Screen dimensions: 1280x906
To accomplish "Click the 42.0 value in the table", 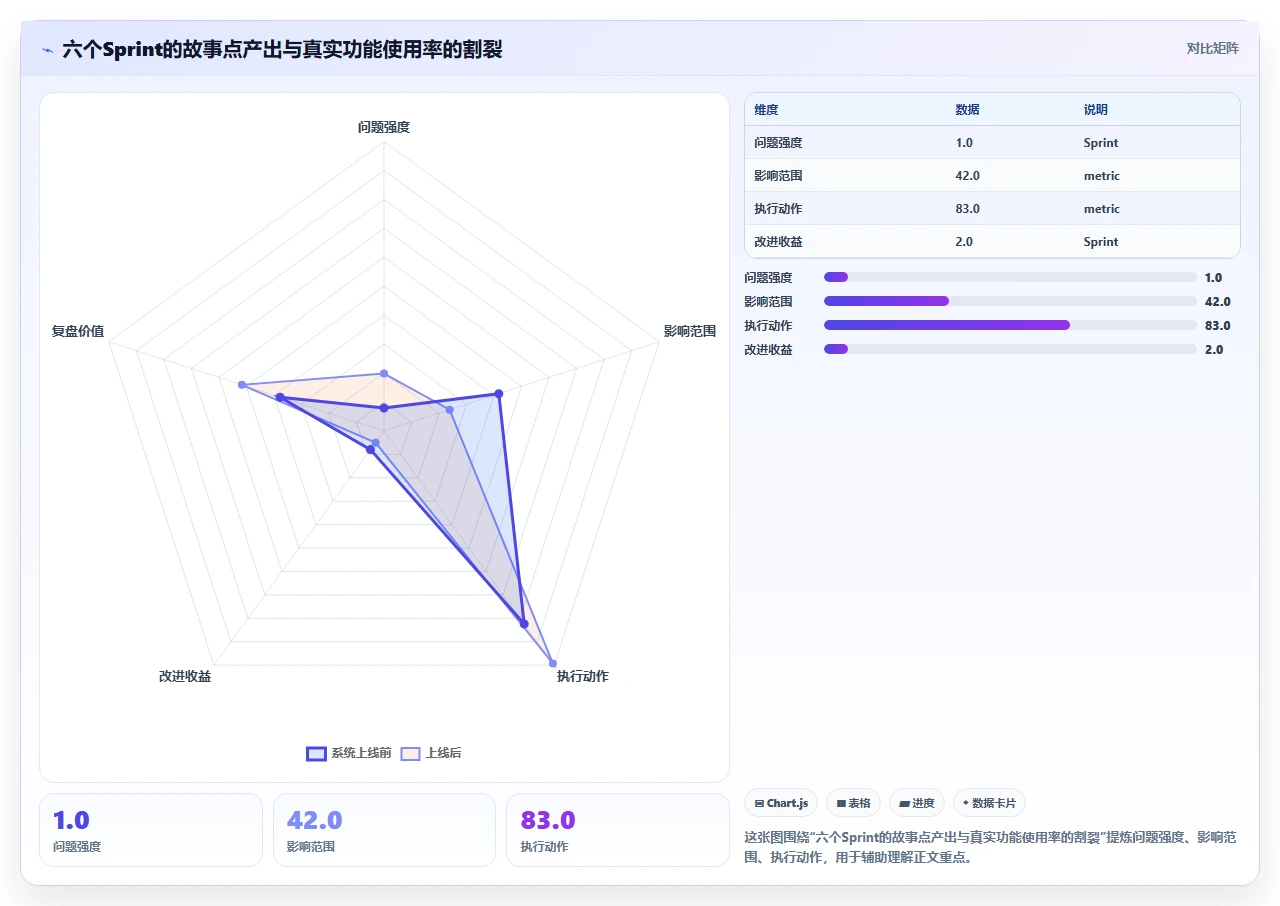I will [x=967, y=176].
